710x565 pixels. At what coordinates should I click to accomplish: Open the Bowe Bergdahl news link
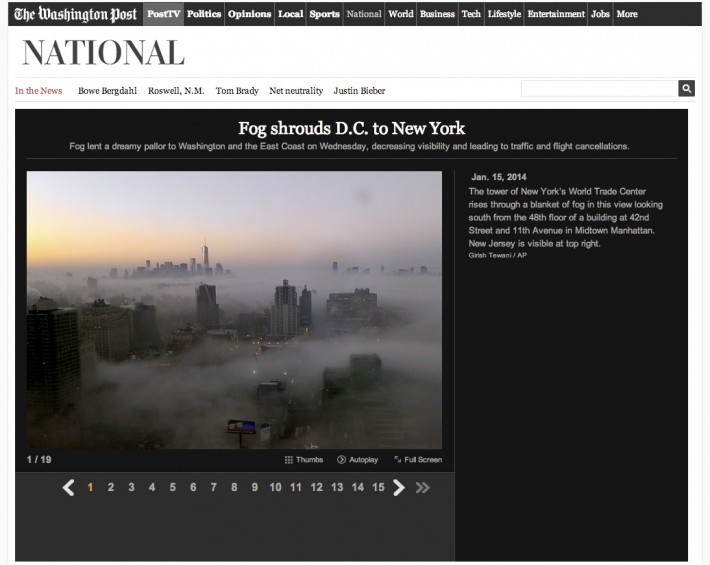point(107,91)
